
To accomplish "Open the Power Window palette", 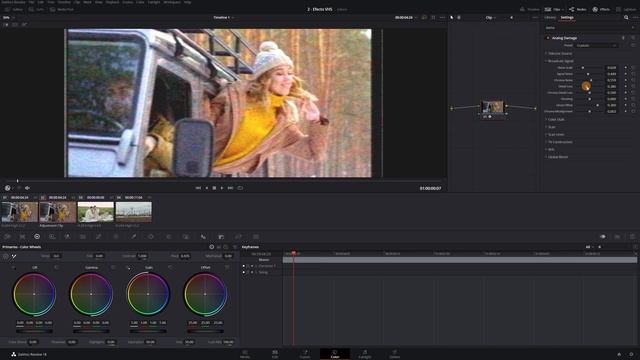I will 151,237.
